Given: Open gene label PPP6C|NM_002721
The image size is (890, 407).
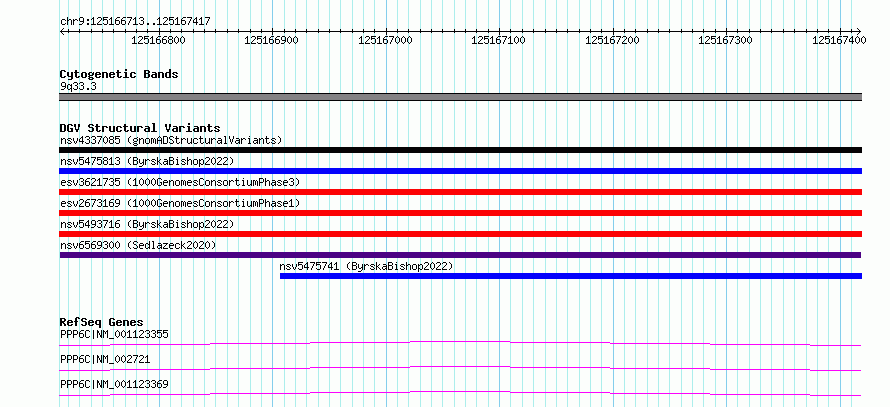Looking at the screenshot, I should click(x=105, y=359).
